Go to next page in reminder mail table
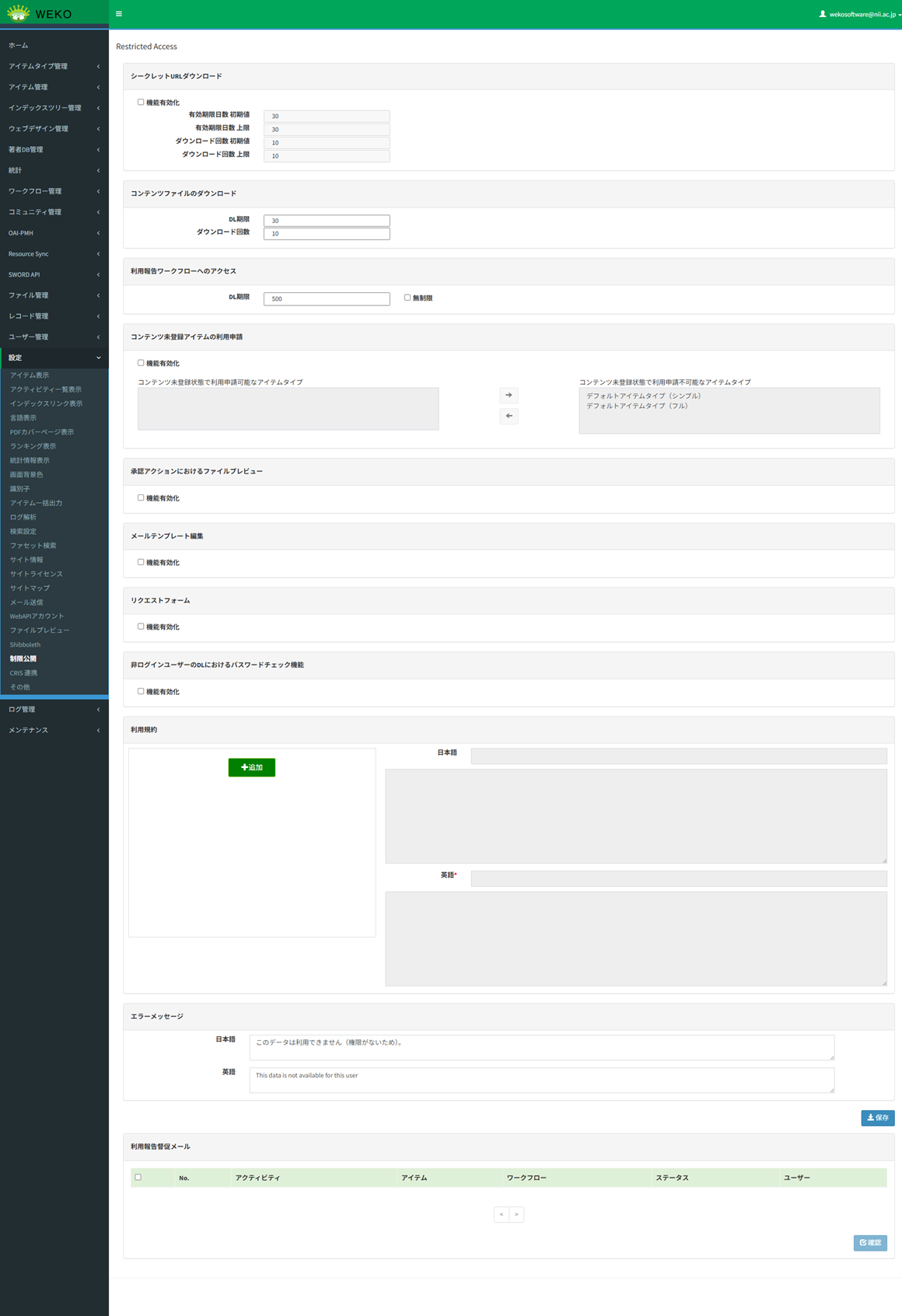This screenshot has width=902, height=1316. pos(516,1214)
